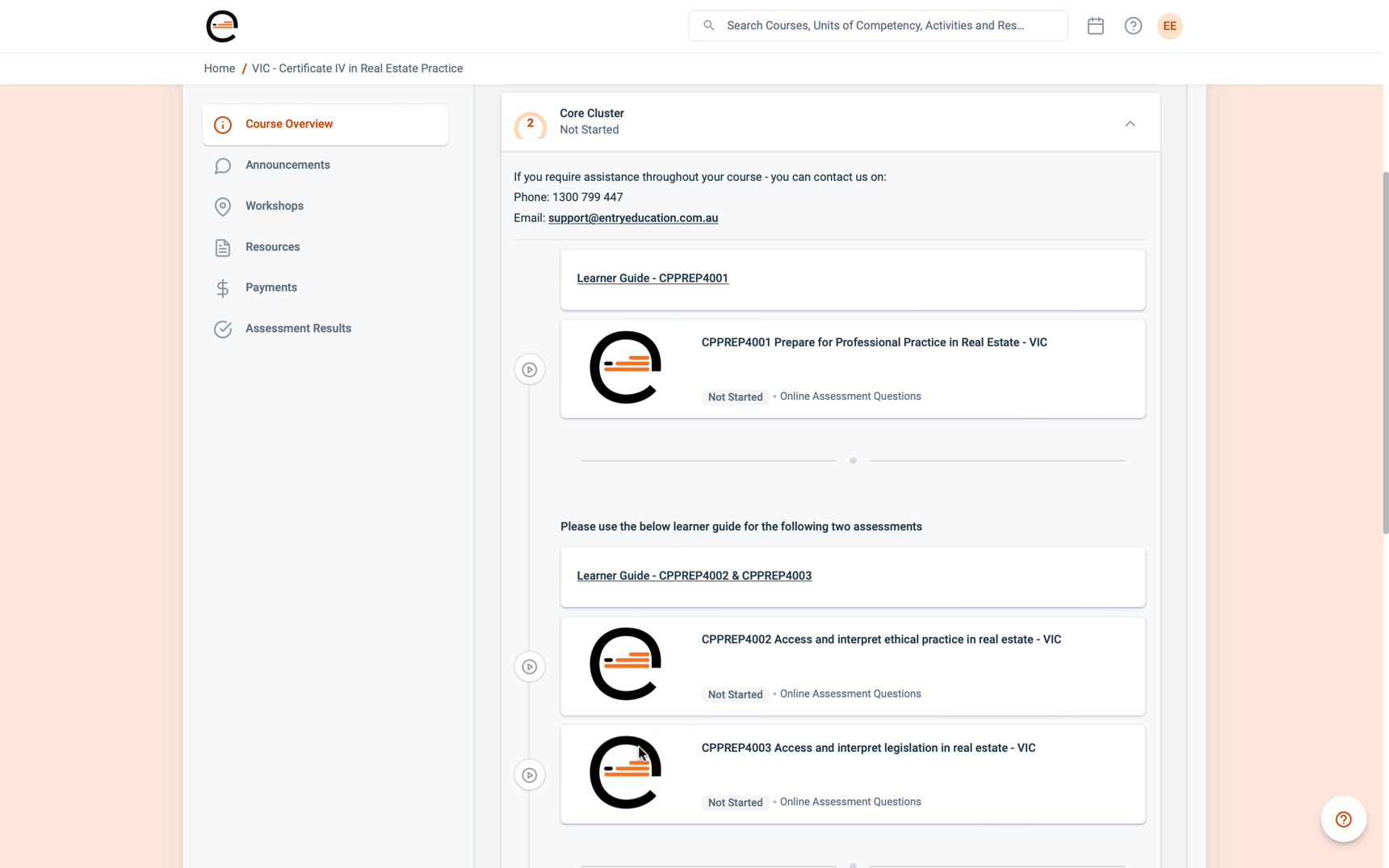Select Course Overview in the sidebar
Viewport: 1389px width, 868px height.
pyautogui.click(x=288, y=124)
